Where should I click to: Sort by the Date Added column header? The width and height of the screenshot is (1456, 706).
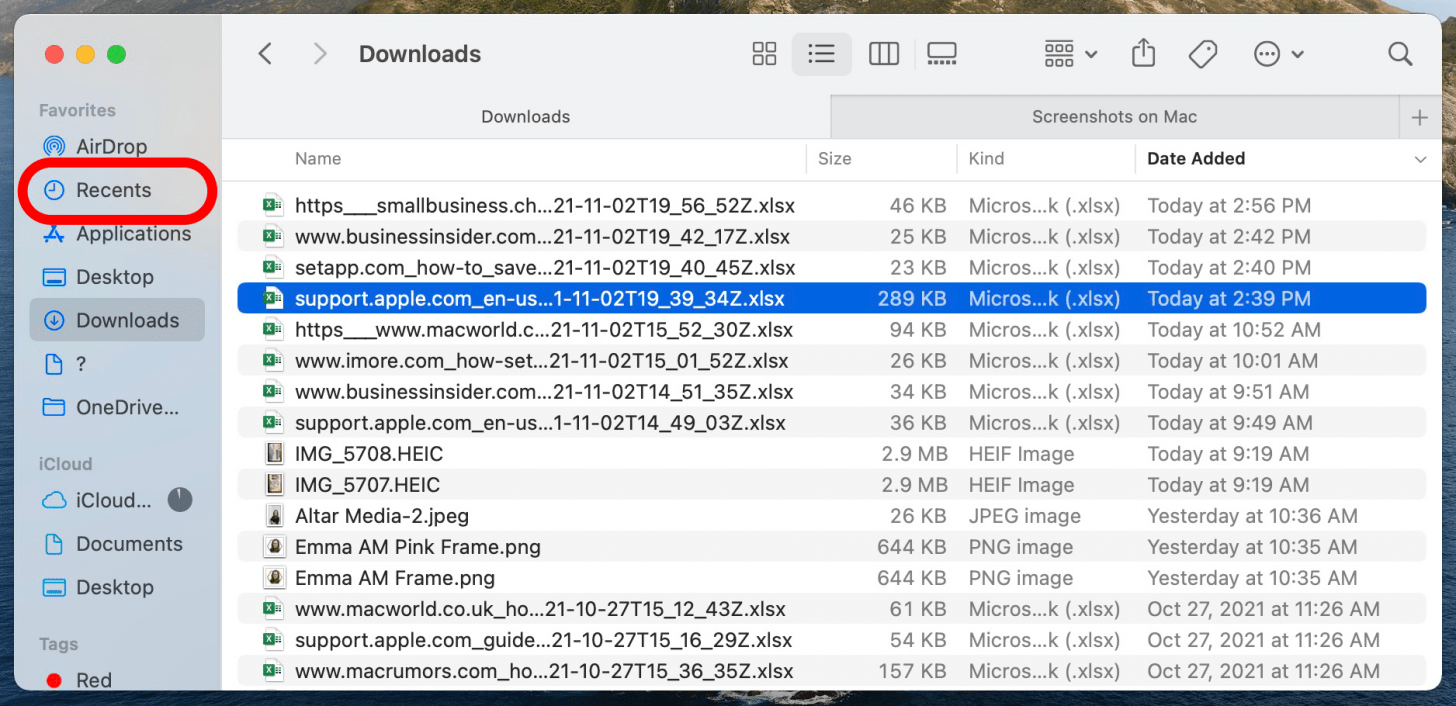[1196, 158]
